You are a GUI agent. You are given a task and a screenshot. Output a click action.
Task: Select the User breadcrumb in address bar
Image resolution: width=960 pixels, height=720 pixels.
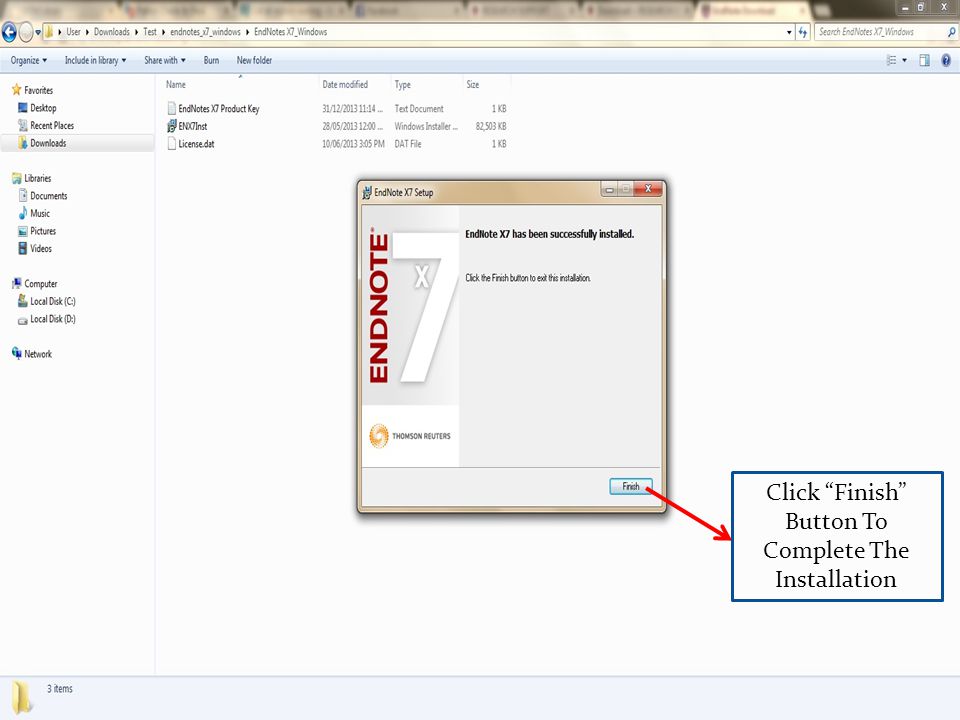click(x=73, y=32)
